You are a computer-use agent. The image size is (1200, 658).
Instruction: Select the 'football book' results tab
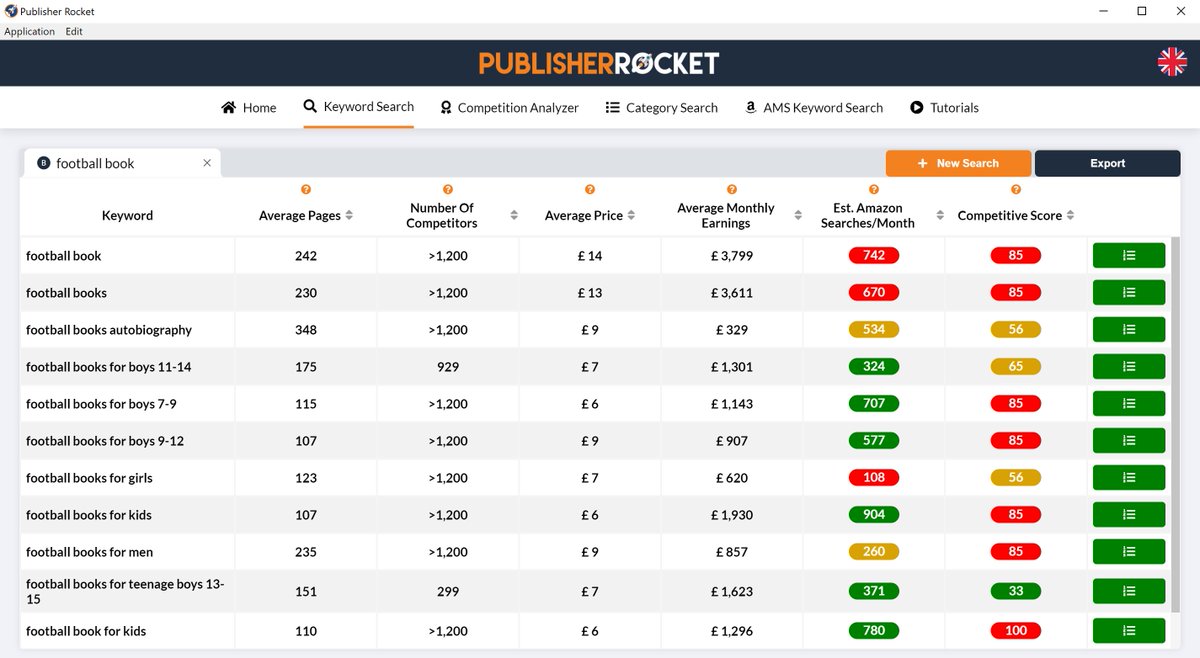pyautogui.click(x=121, y=163)
